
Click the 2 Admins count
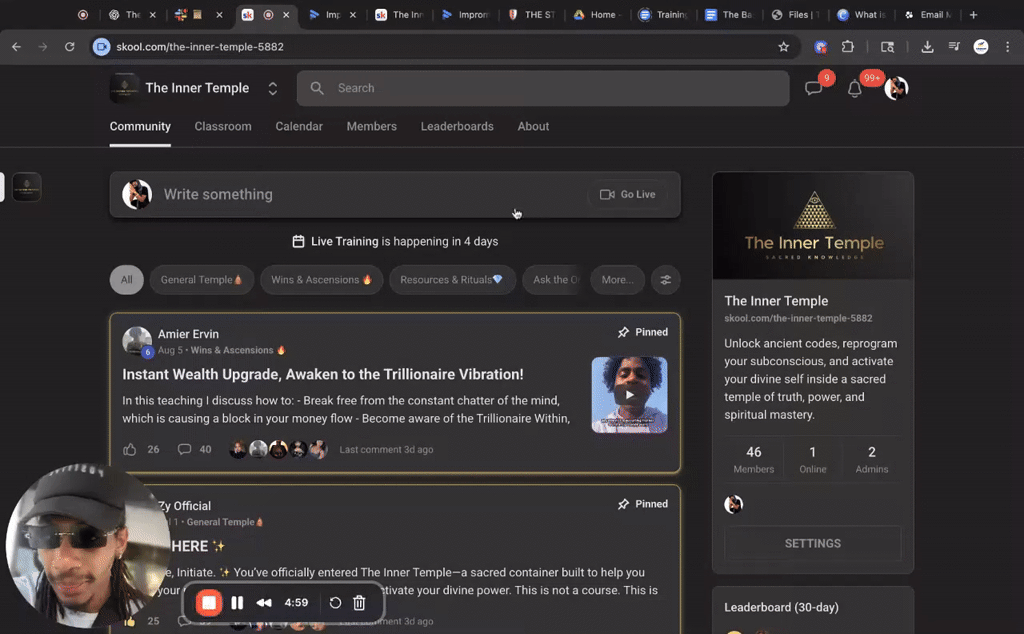871,460
